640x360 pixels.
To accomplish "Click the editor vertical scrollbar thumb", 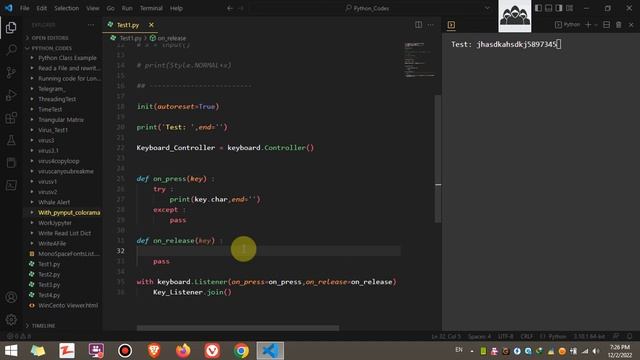I will pos(438,158).
